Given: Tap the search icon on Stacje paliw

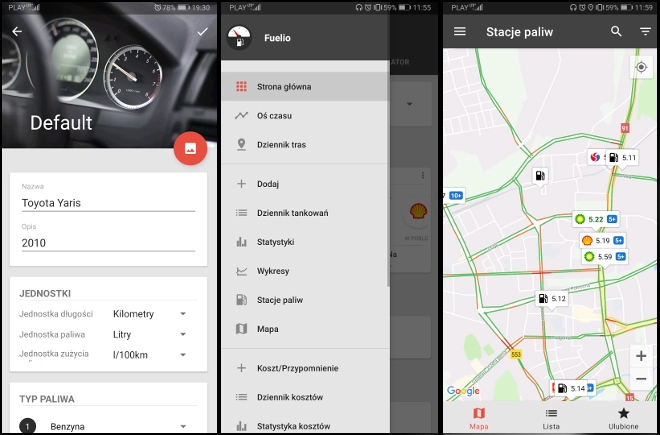Looking at the screenshot, I should tap(616, 31).
